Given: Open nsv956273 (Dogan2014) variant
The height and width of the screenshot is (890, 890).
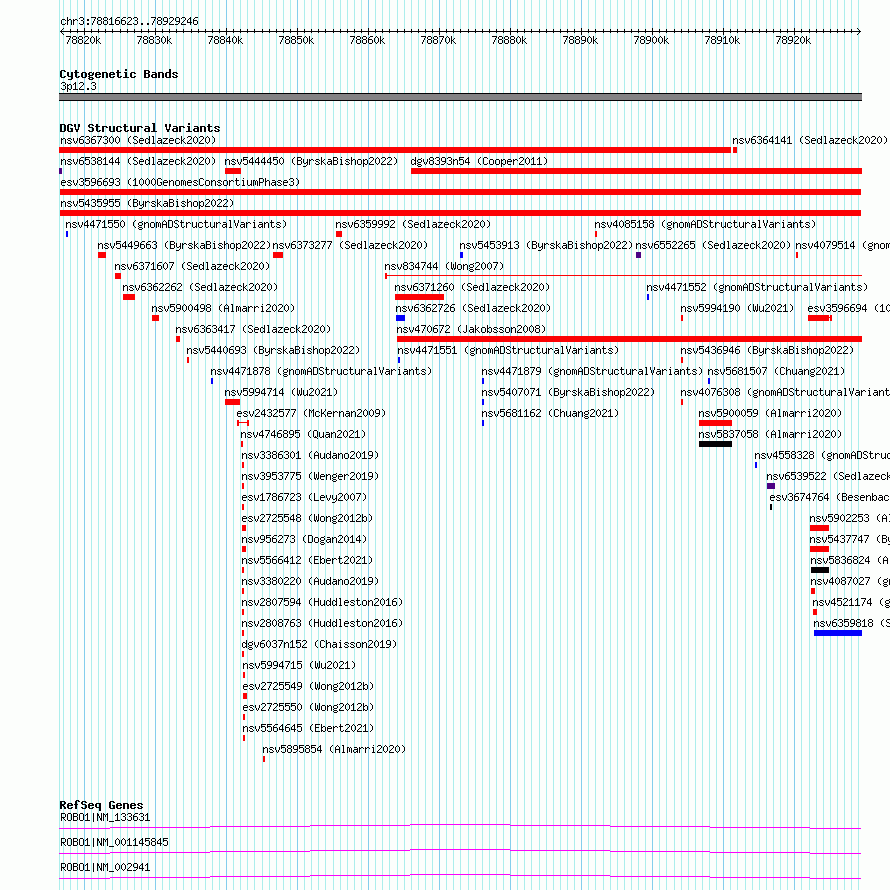Looking at the screenshot, I should pos(304,539).
